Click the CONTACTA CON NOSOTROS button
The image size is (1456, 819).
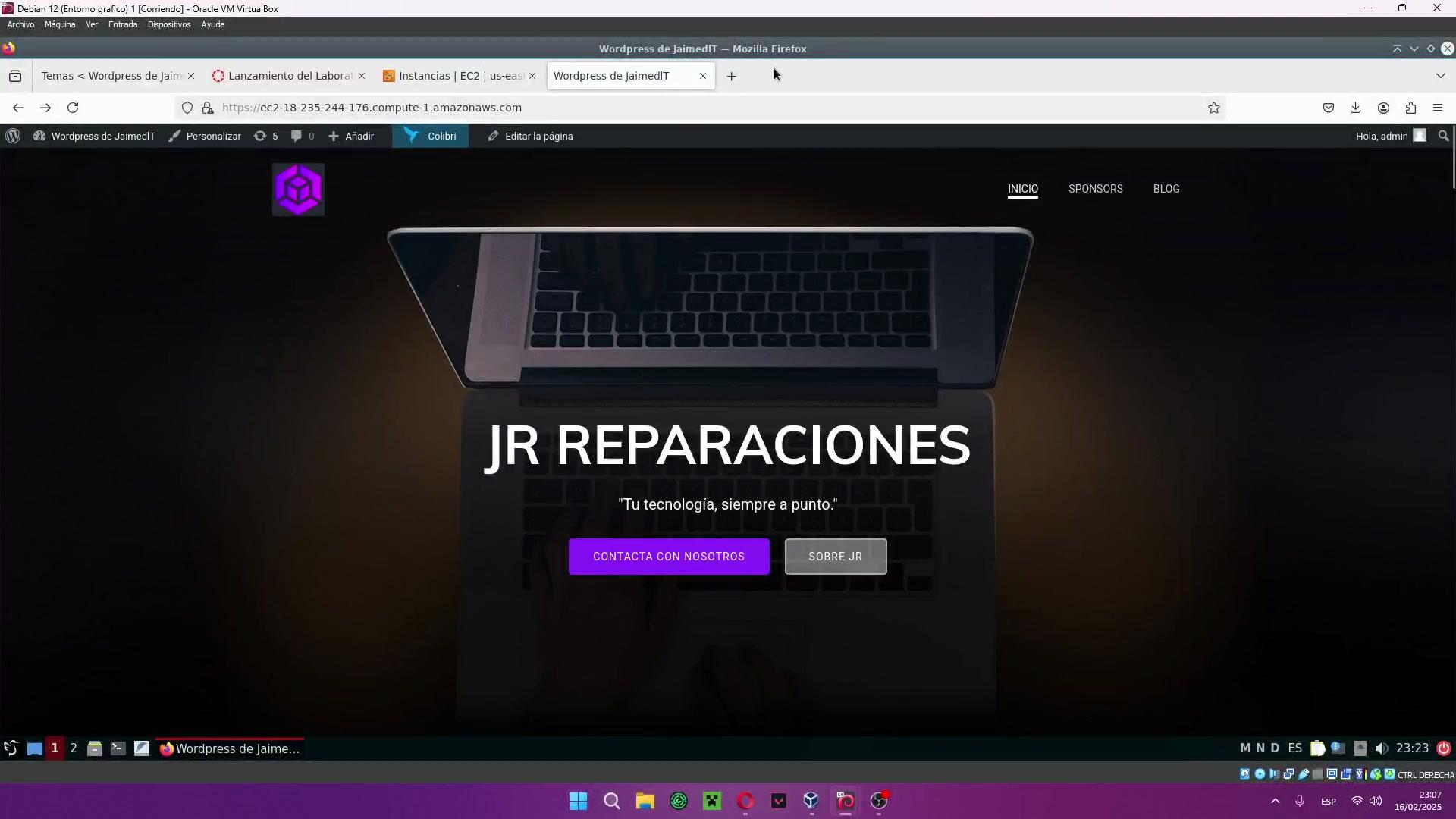[x=669, y=557]
